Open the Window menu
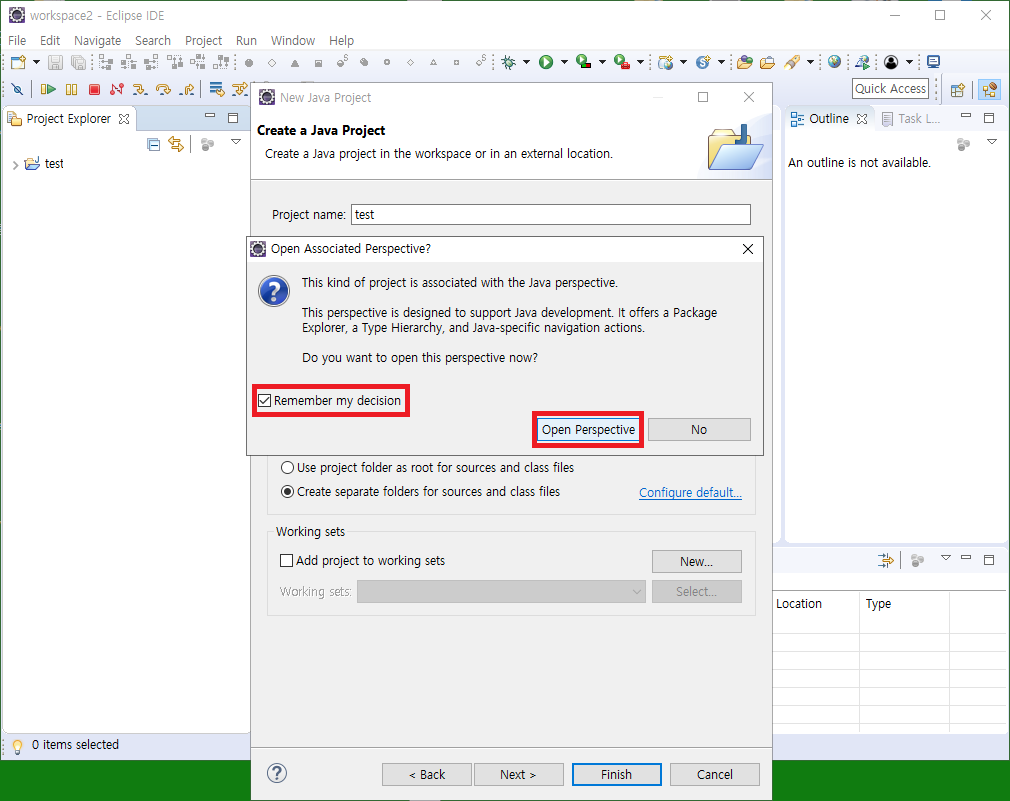Image resolution: width=1010 pixels, height=801 pixels. click(x=292, y=41)
